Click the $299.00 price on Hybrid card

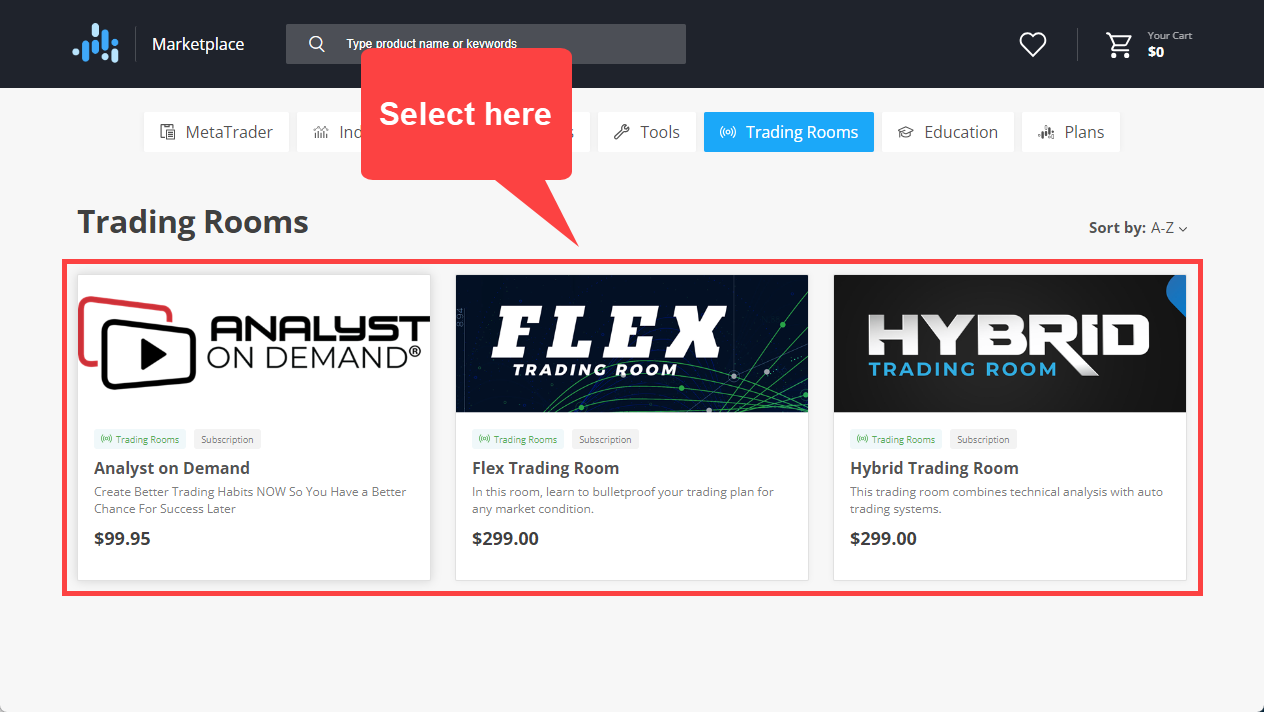883,538
